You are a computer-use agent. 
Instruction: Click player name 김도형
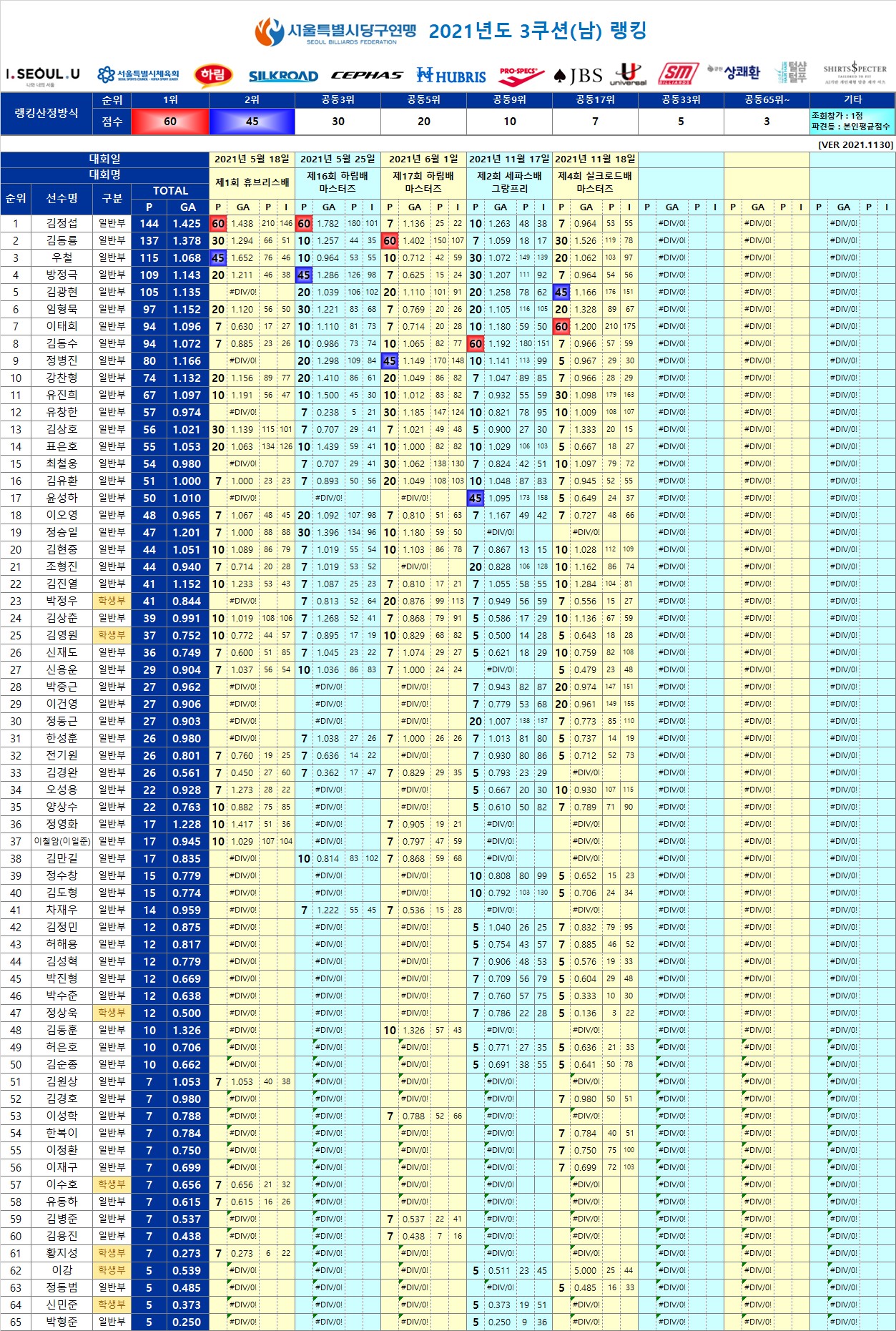click(62, 893)
